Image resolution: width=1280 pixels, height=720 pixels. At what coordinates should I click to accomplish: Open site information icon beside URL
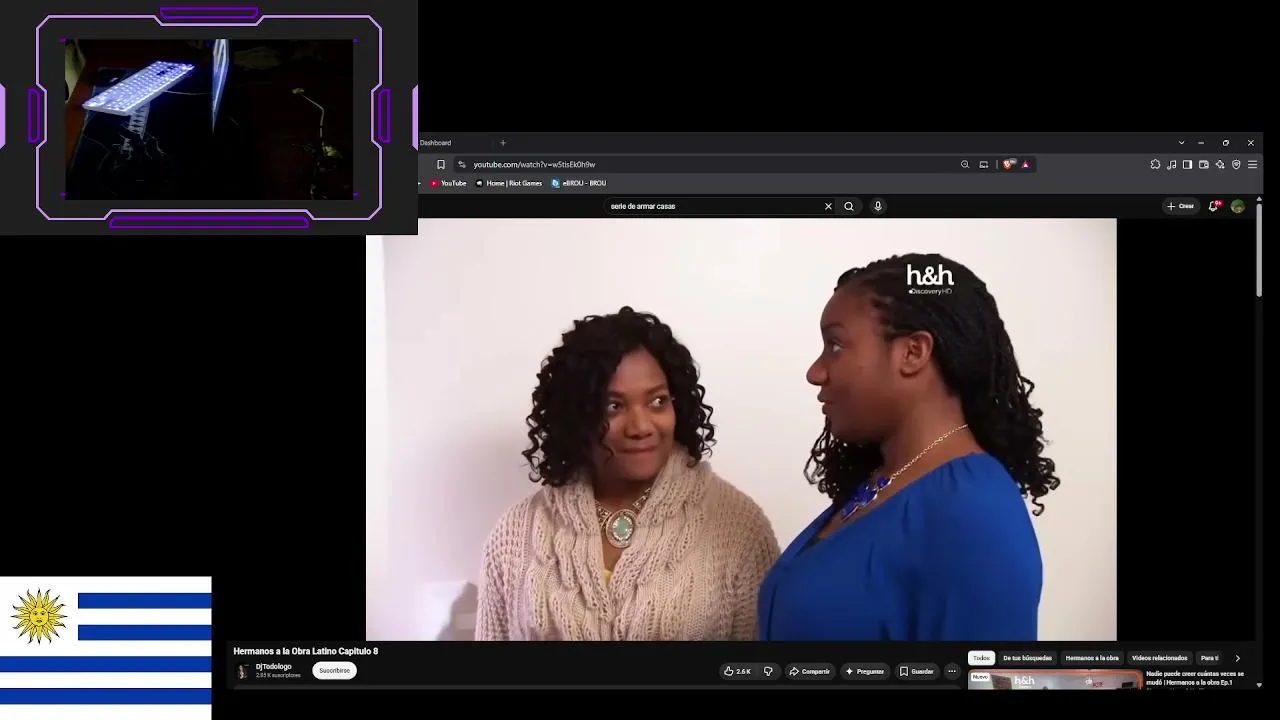point(461,164)
